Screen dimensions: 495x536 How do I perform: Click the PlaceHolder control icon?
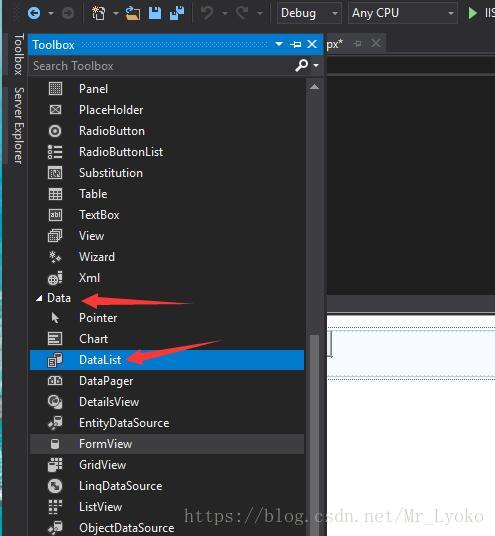click(x=55, y=109)
